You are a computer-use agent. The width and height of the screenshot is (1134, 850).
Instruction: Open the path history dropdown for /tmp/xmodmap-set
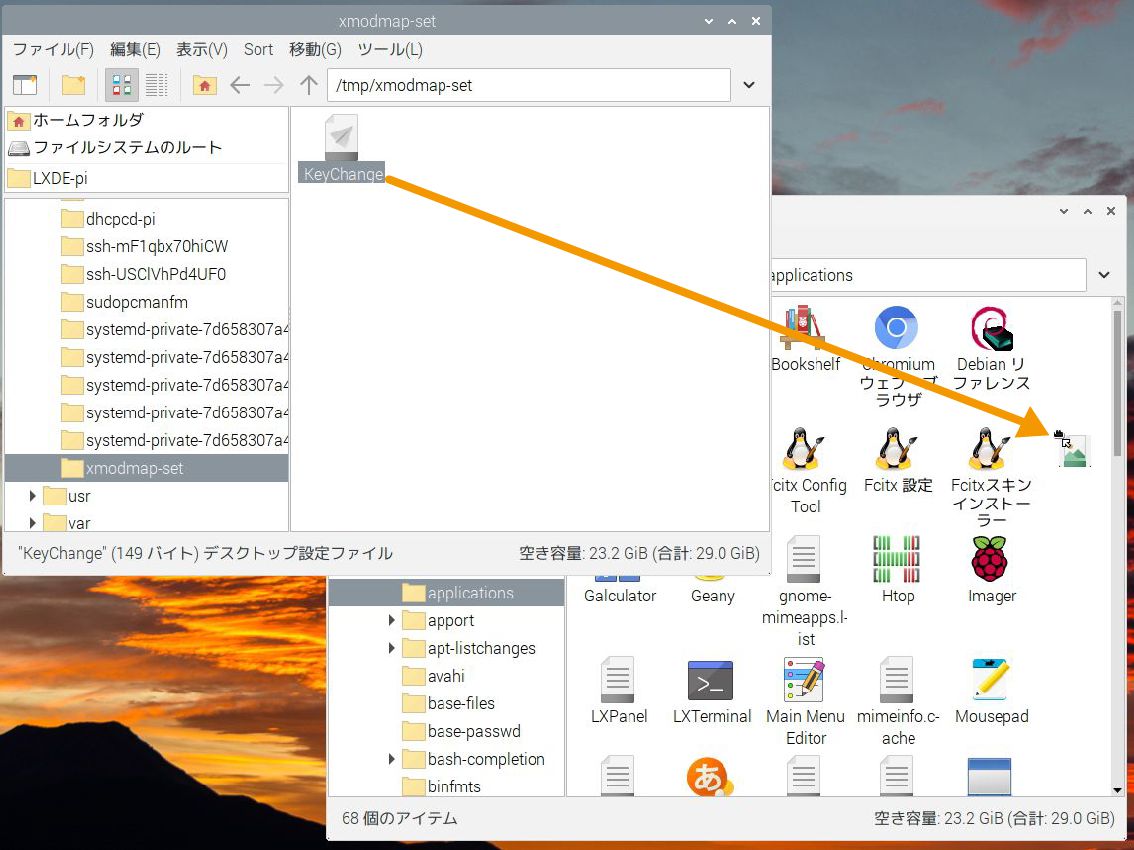pyautogui.click(x=749, y=85)
